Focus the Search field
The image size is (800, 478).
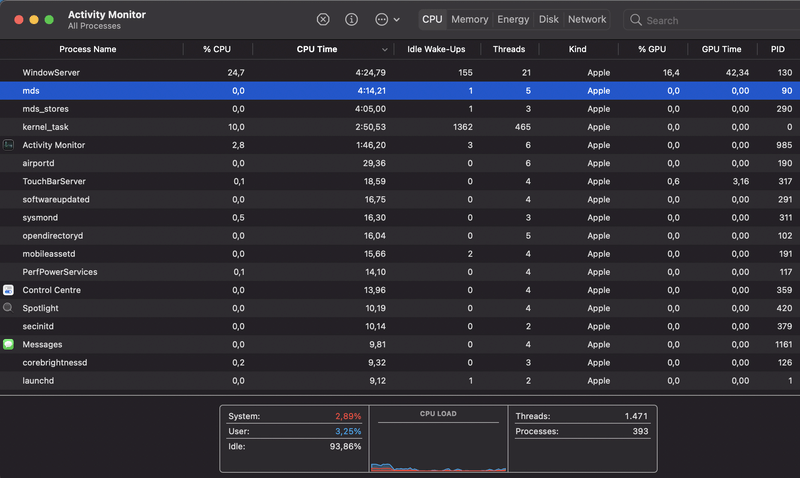click(712, 20)
